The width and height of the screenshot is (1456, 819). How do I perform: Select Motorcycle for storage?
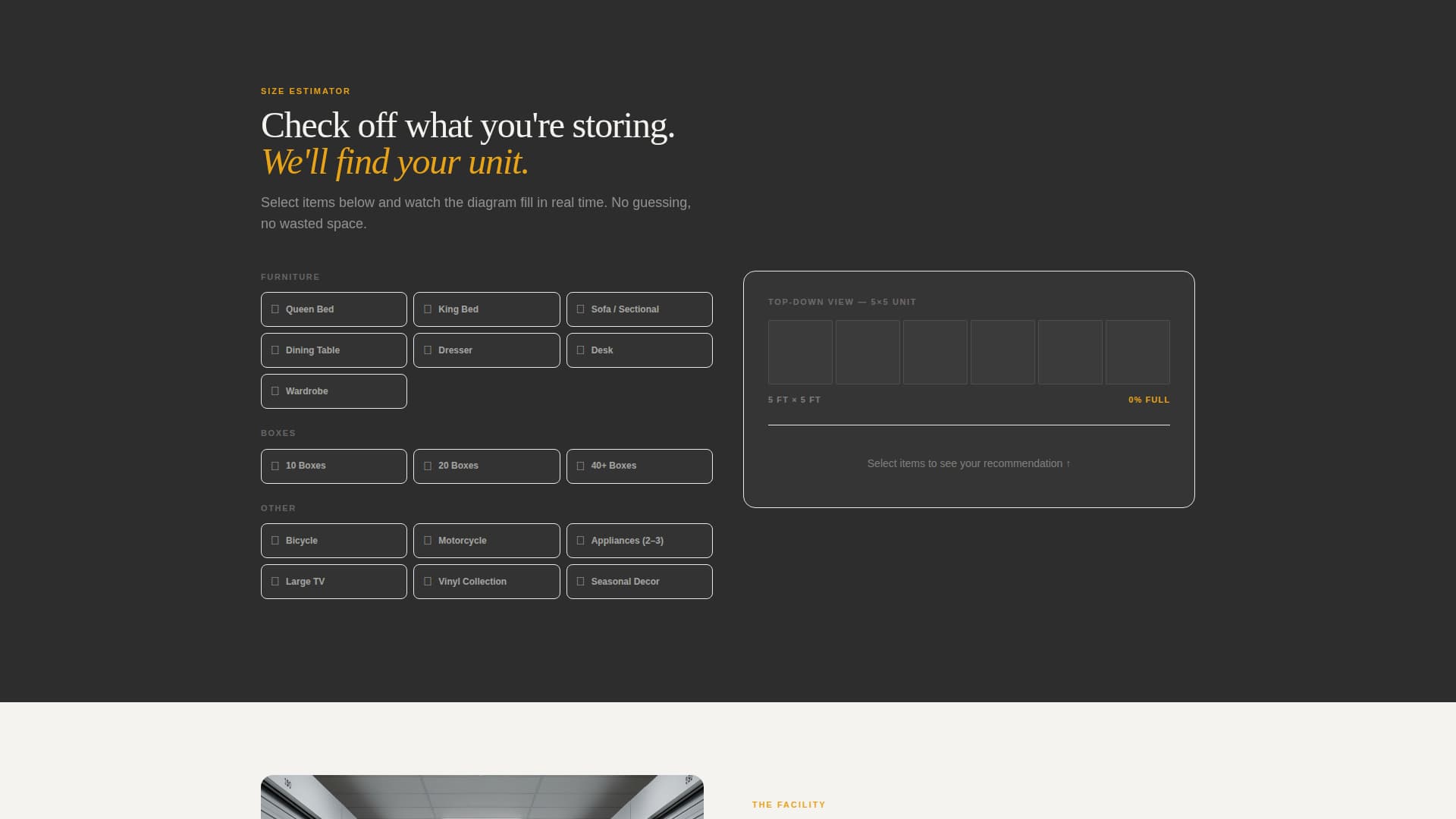pos(486,540)
